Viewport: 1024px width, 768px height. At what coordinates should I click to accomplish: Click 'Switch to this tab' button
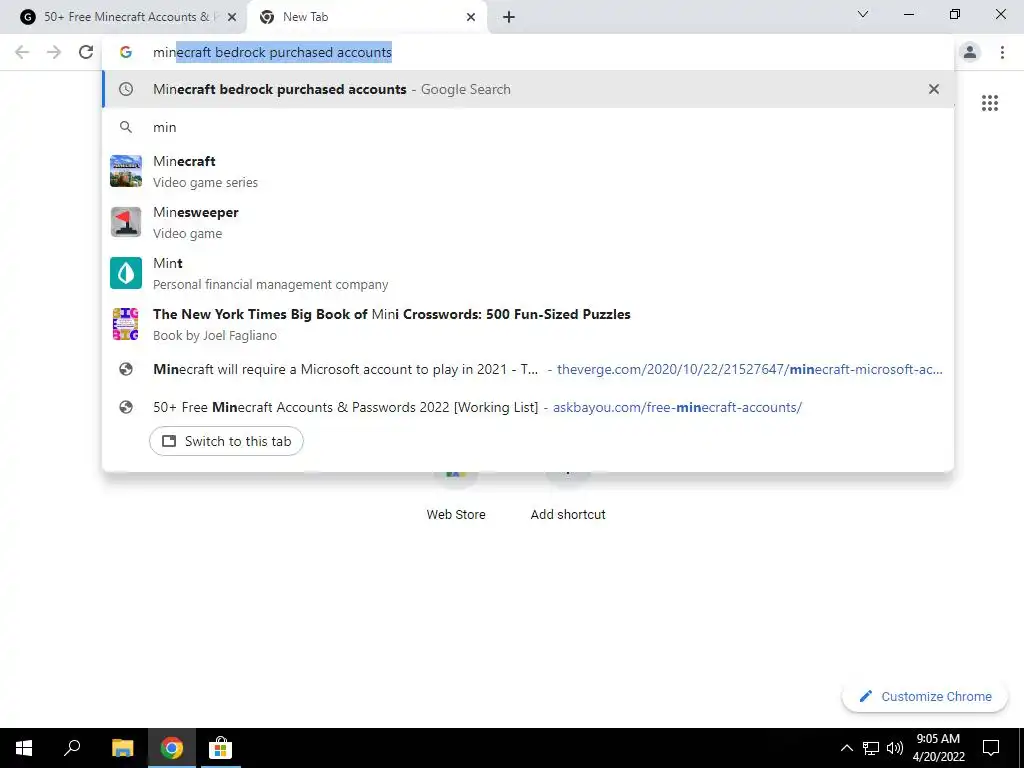pyautogui.click(x=226, y=441)
